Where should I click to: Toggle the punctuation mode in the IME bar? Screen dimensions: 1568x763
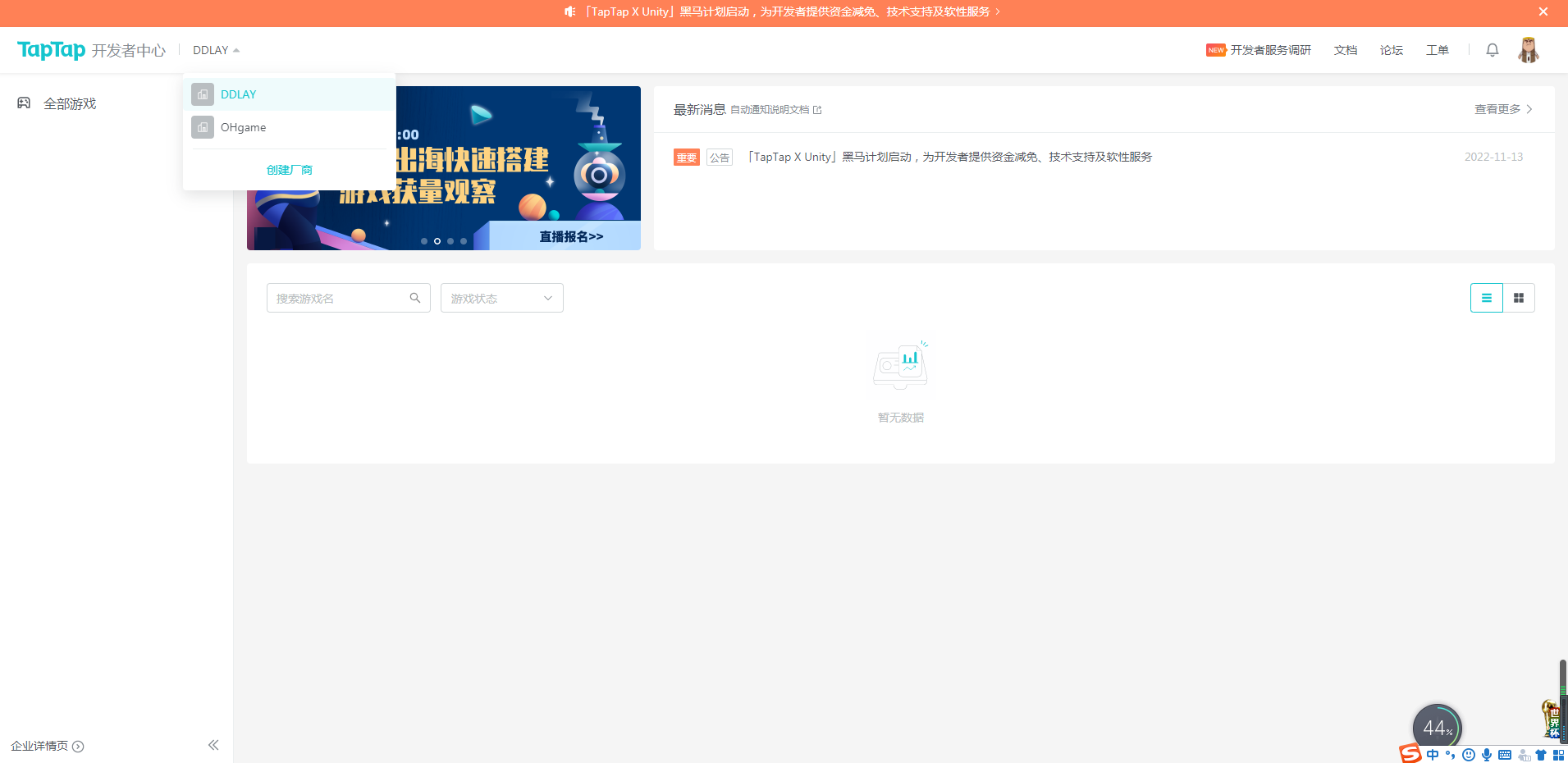point(1451,755)
